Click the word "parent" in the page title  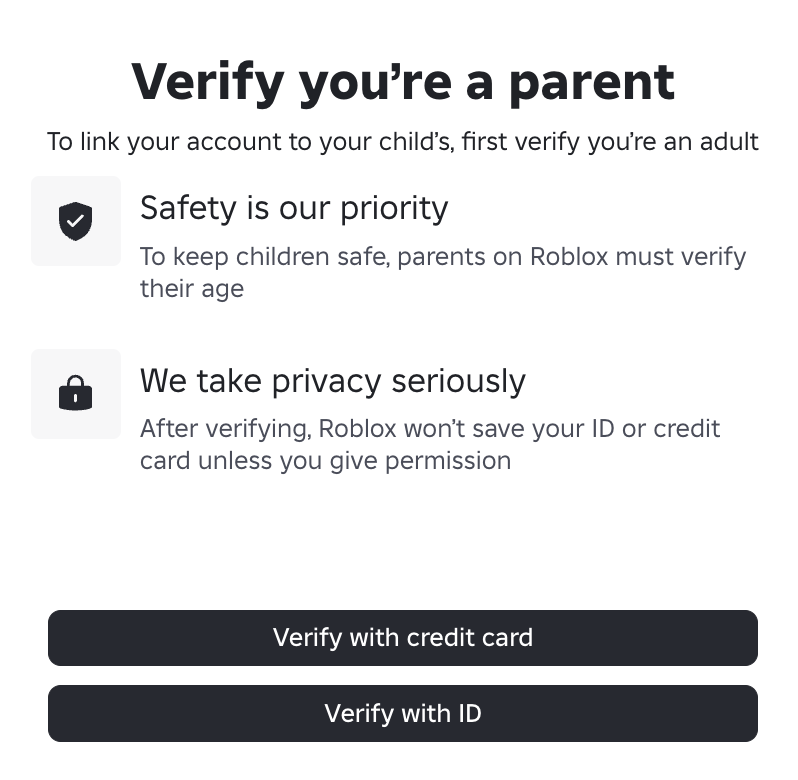tap(591, 82)
